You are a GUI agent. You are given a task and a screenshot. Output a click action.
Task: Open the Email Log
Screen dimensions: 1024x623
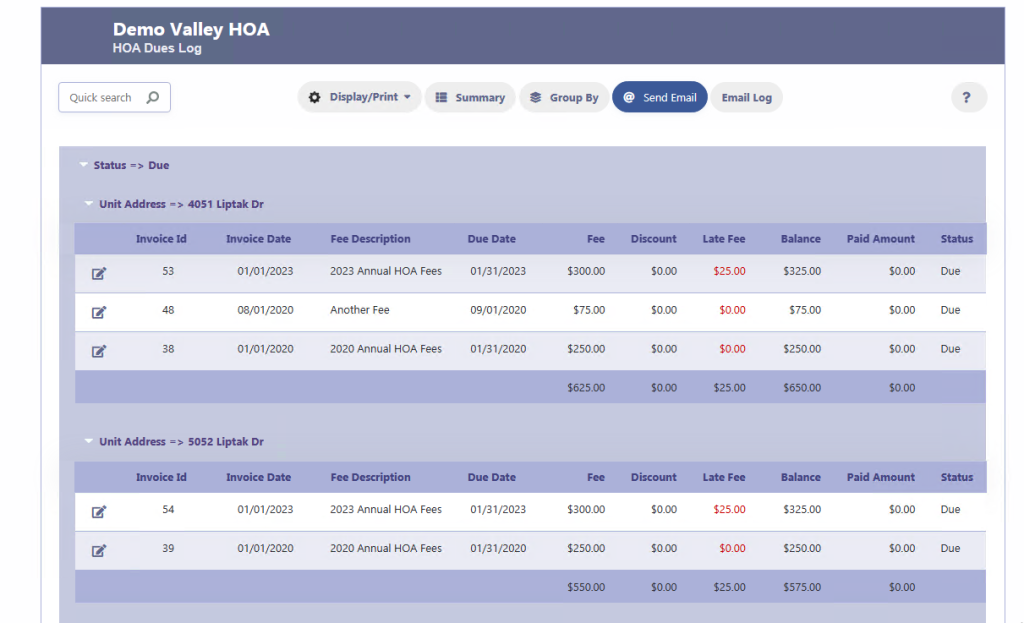coord(746,97)
